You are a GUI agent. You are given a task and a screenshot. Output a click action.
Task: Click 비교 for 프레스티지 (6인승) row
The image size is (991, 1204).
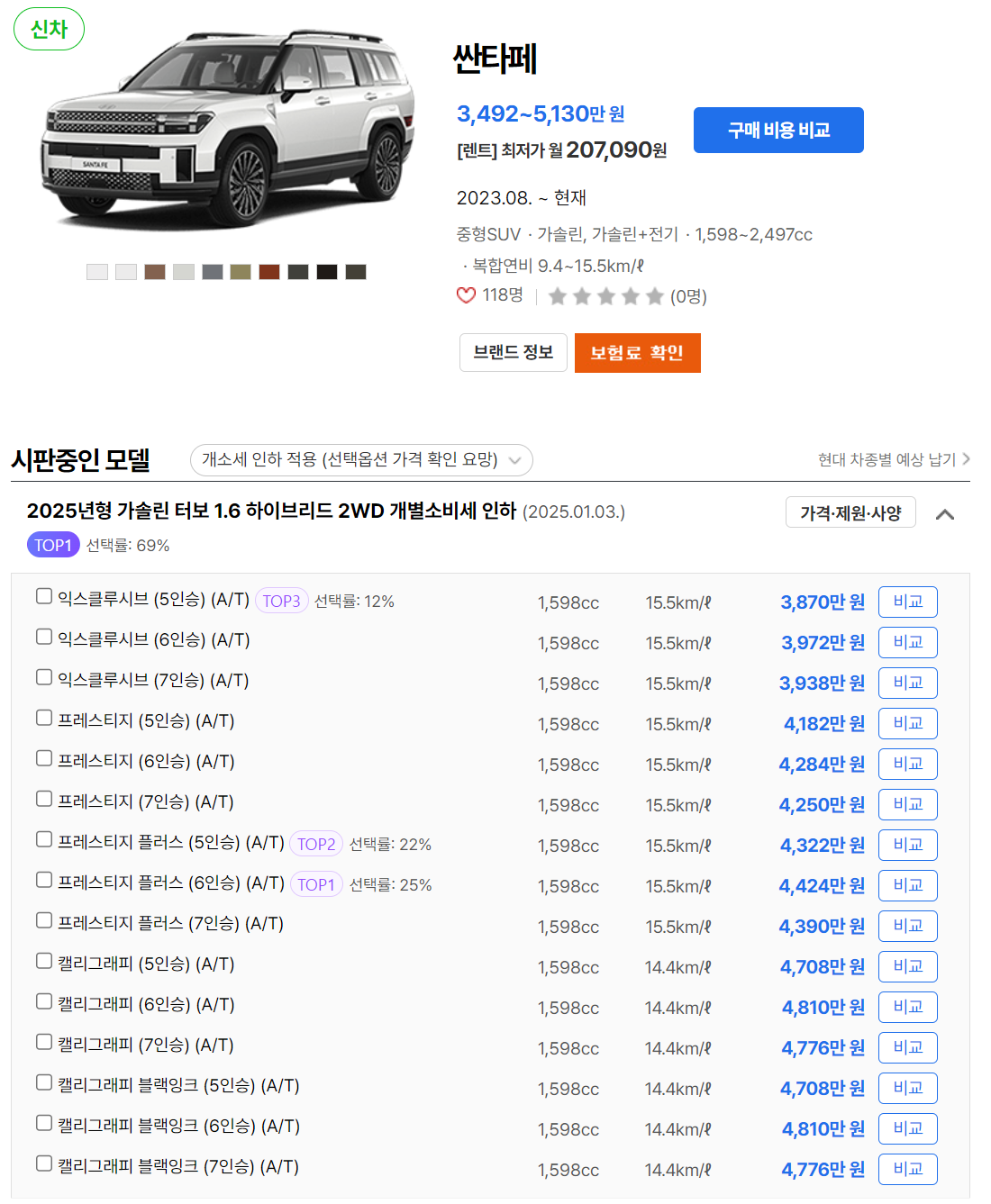tap(908, 764)
